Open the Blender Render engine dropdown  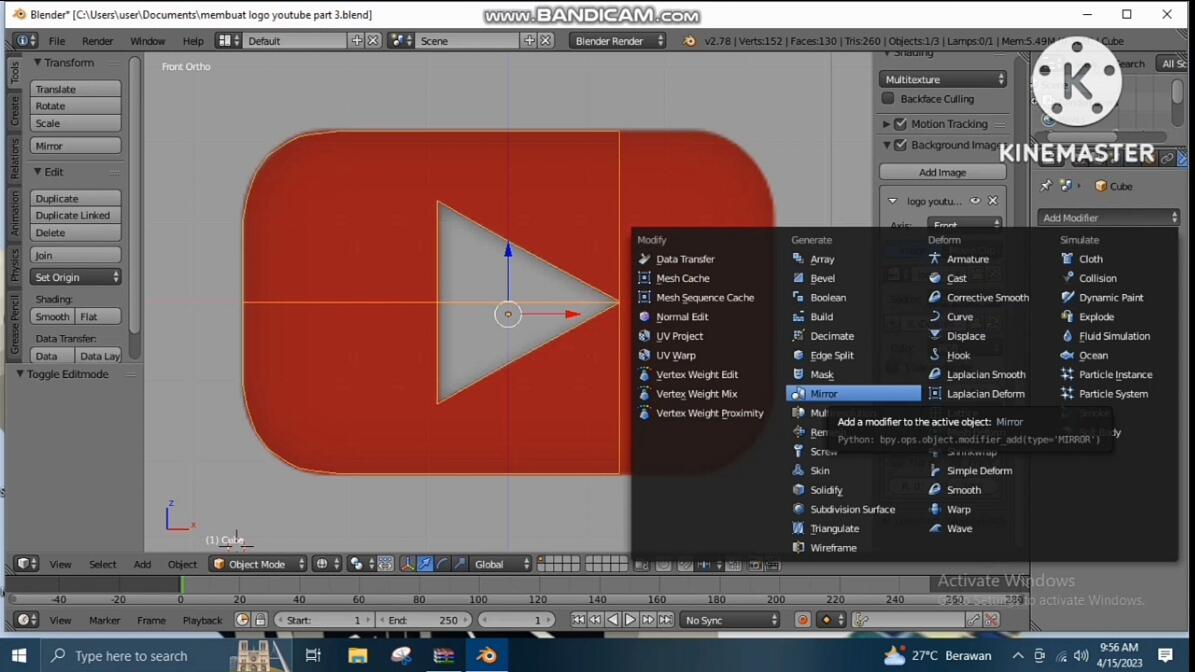click(617, 41)
